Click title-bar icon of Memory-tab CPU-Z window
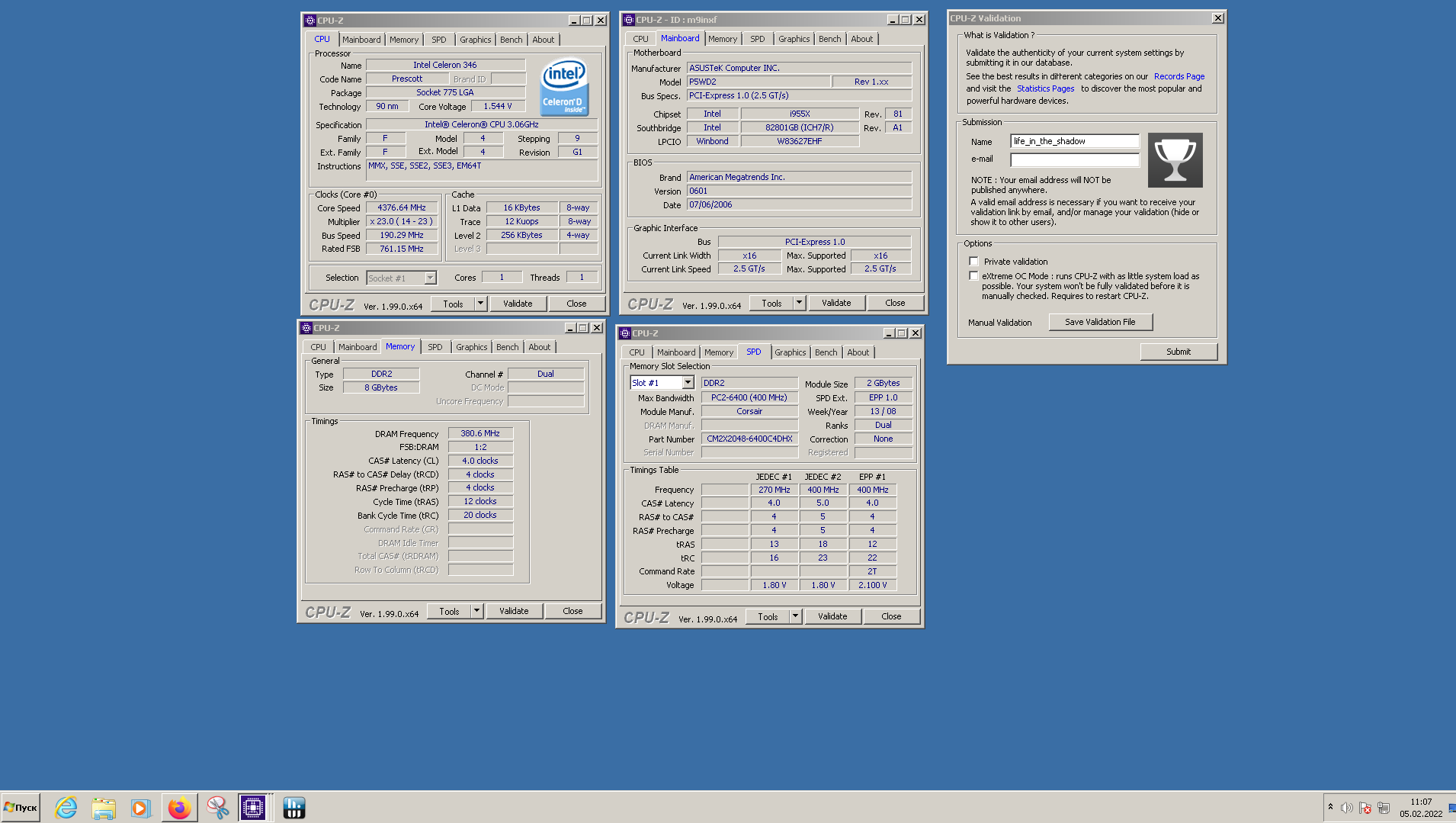Image resolution: width=1456 pixels, height=823 pixels. tap(306, 328)
